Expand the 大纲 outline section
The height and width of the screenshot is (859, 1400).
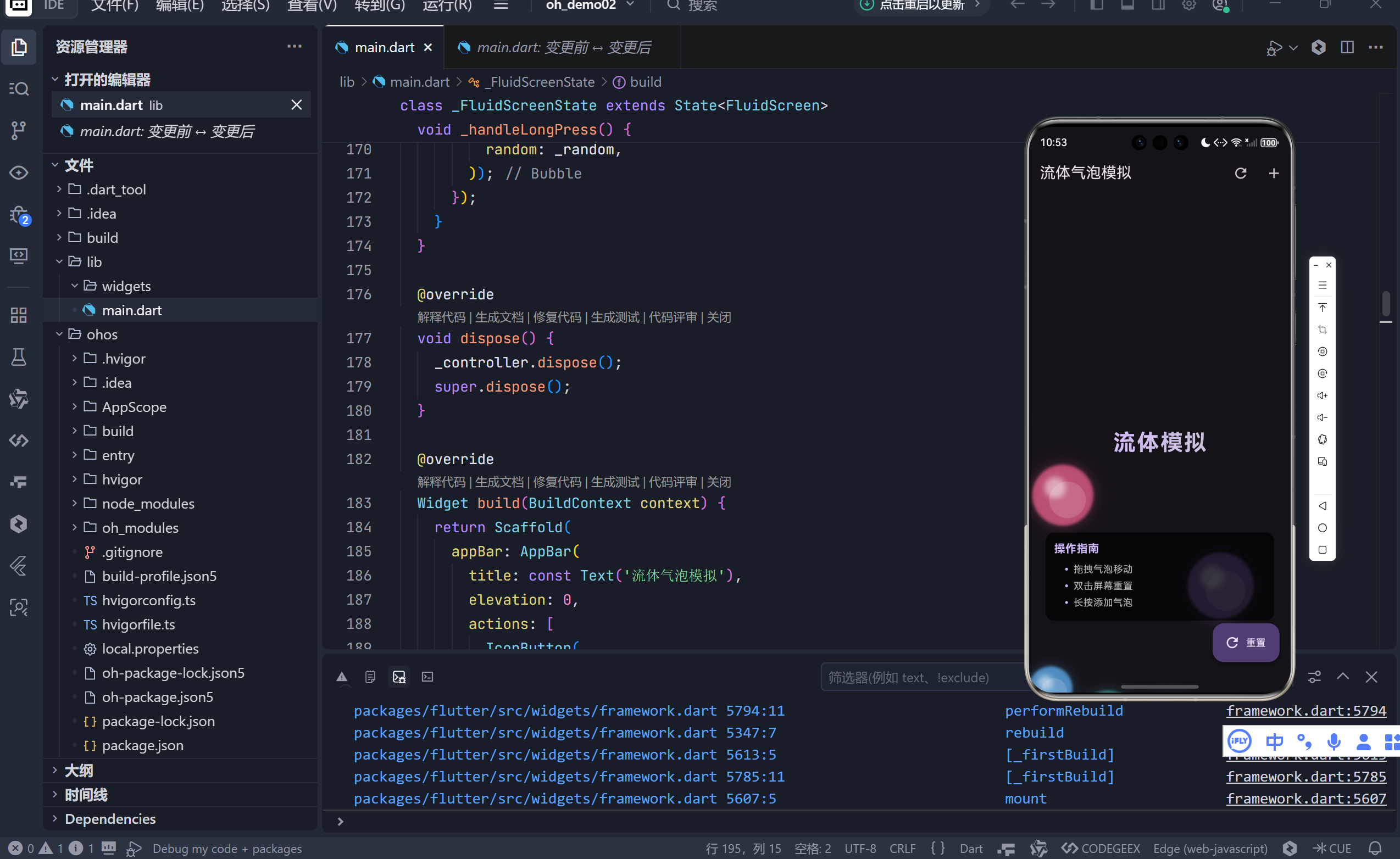[79, 771]
